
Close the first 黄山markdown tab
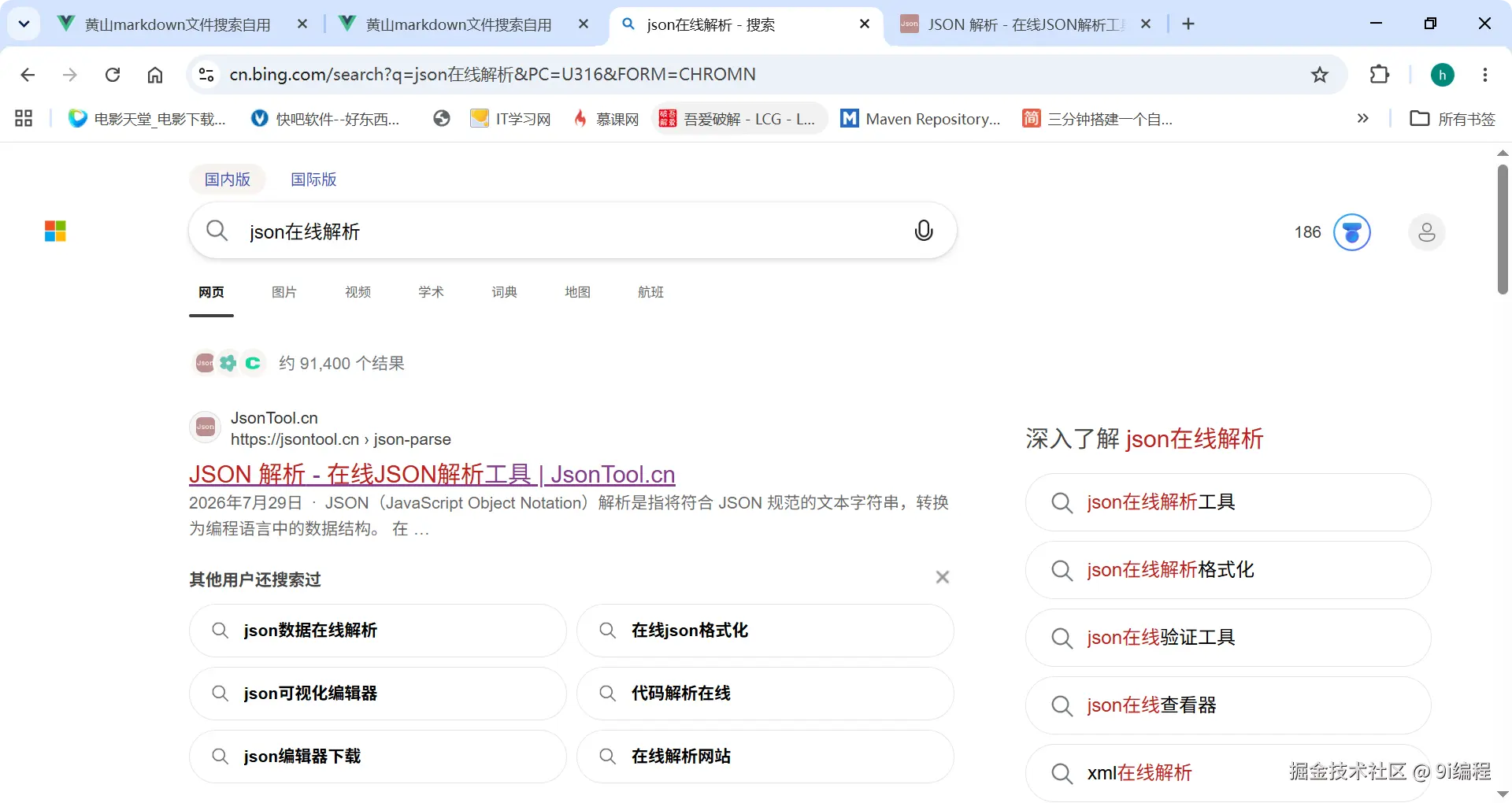(302, 24)
